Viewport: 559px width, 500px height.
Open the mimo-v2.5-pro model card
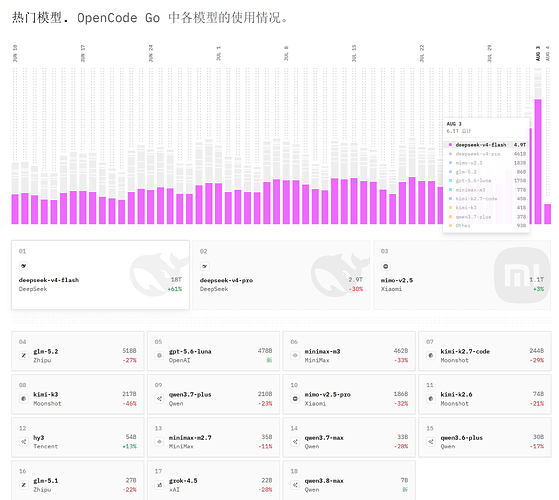coord(349,394)
